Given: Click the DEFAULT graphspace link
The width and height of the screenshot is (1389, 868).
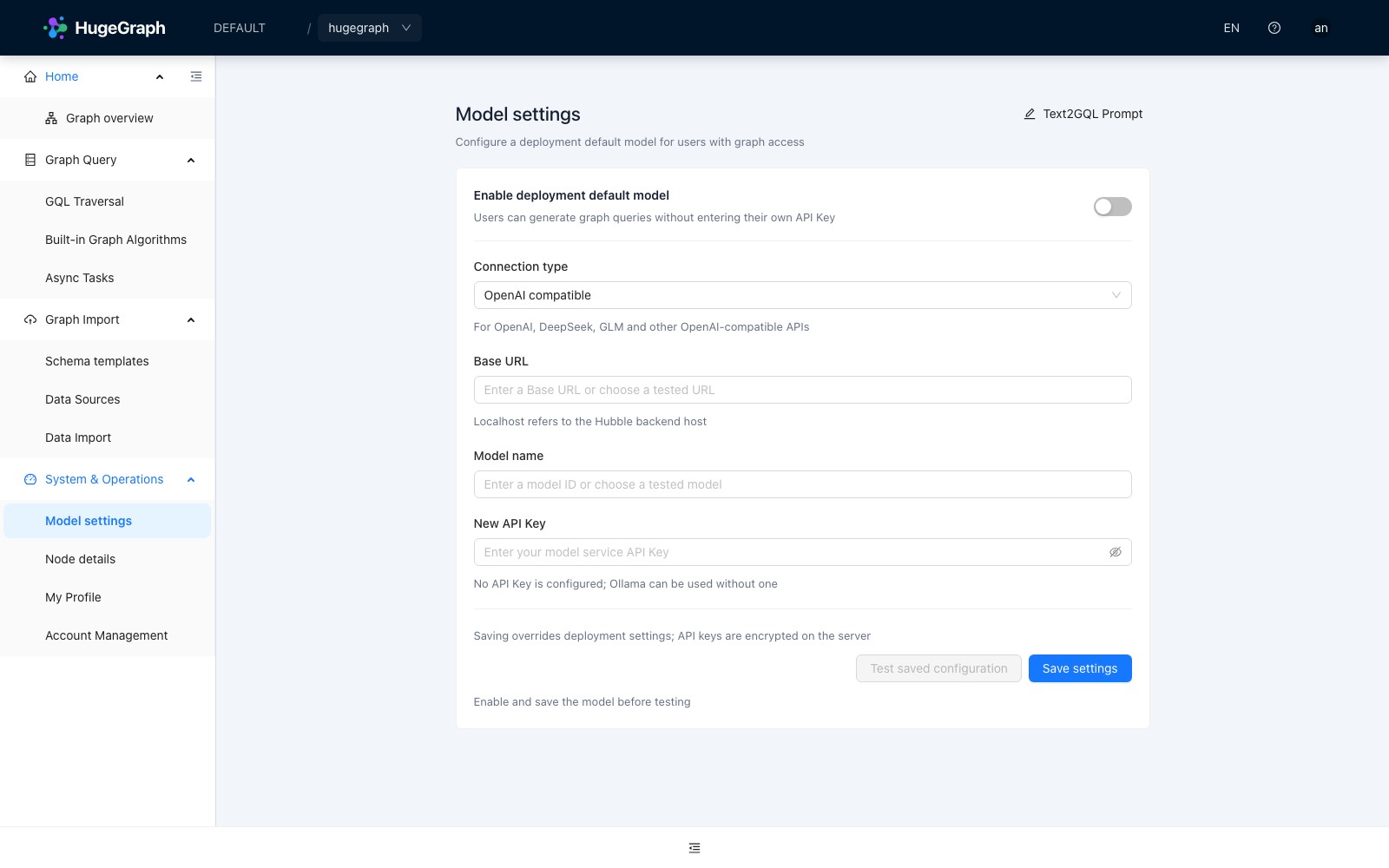Looking at the screenshot, I should click(x=240, y=28).
